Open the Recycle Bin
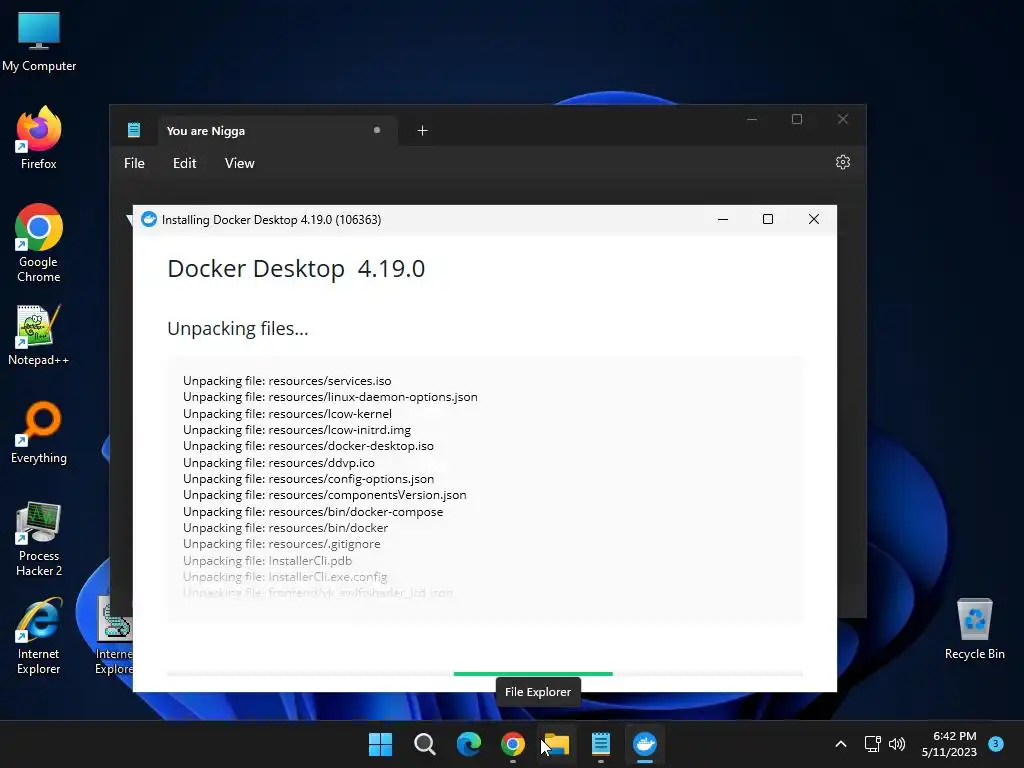This screenshot has height=768, width=1024. click(x=974, y=629)
